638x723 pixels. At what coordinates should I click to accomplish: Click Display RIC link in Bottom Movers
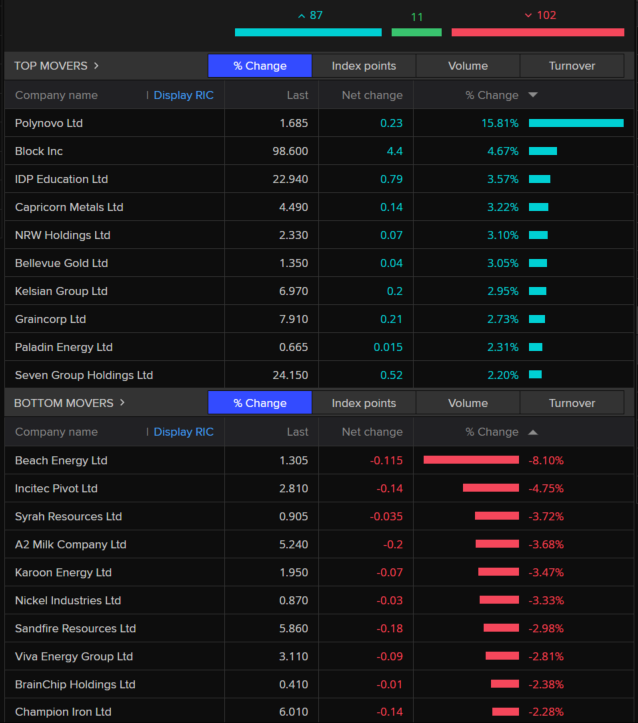[x=183, y=432]
